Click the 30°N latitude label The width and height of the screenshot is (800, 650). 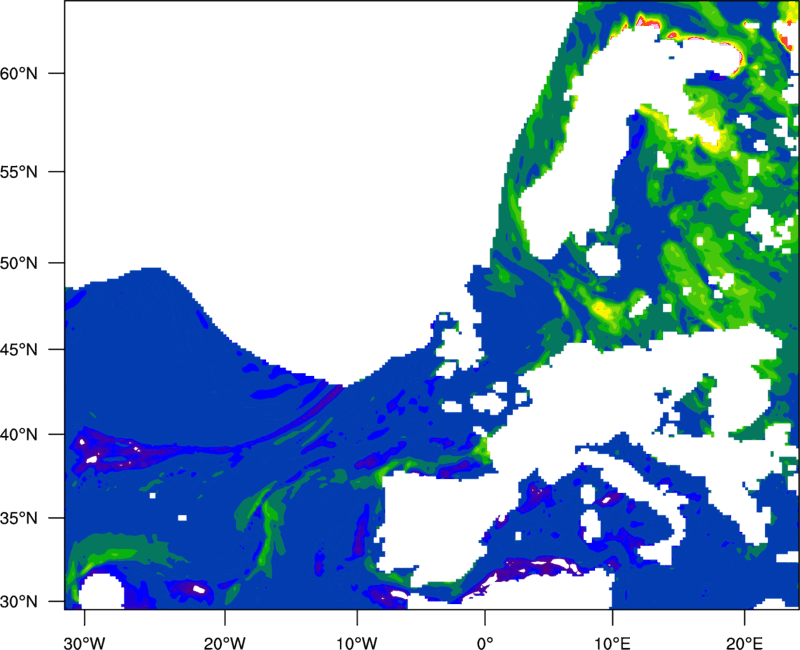point(19,602)
